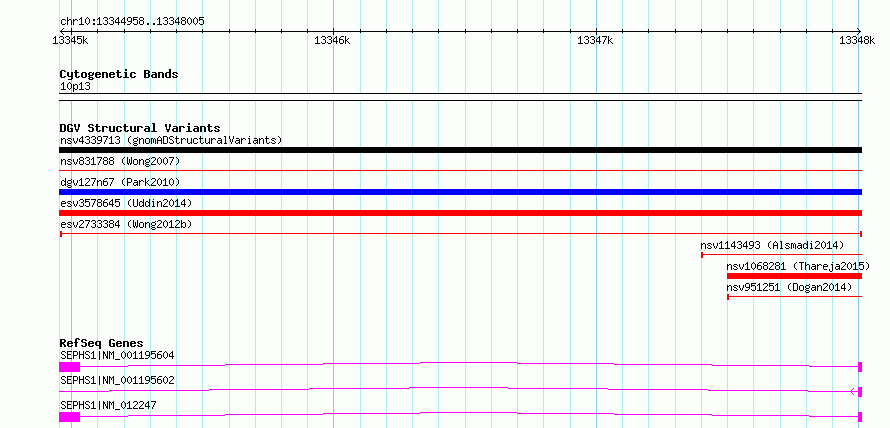Click the 13345k ruler tick label

click(70, 40)
